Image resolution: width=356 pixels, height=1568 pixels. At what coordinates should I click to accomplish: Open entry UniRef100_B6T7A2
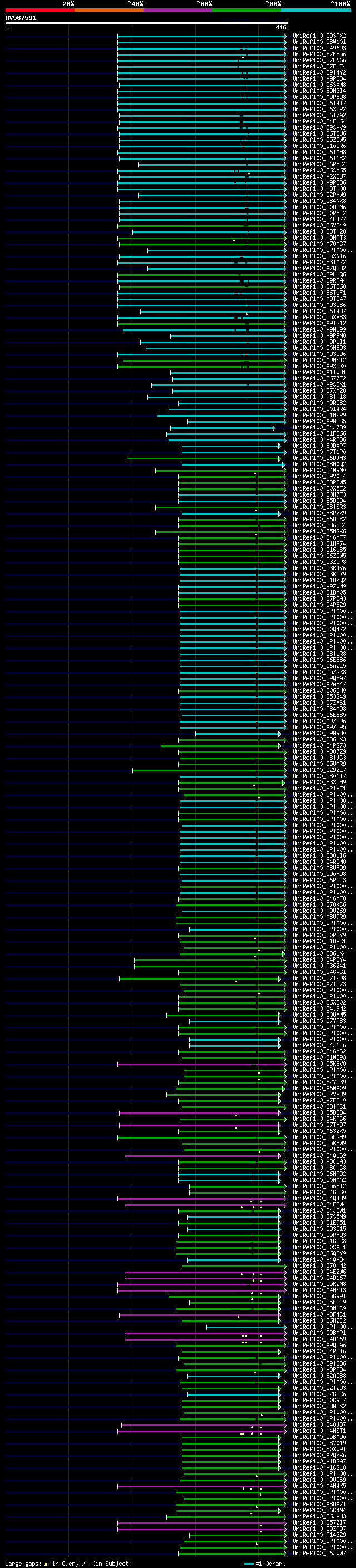click(x=319, y=115)
